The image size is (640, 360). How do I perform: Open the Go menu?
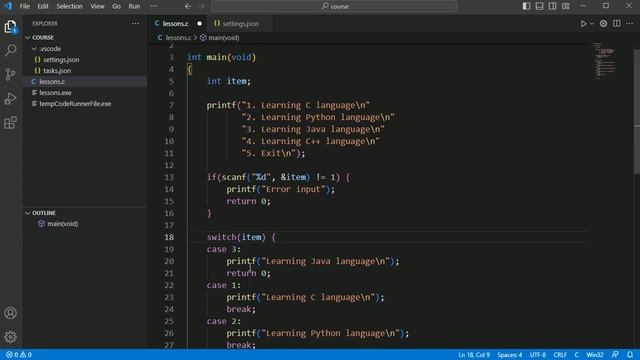(x=116, y=6)
